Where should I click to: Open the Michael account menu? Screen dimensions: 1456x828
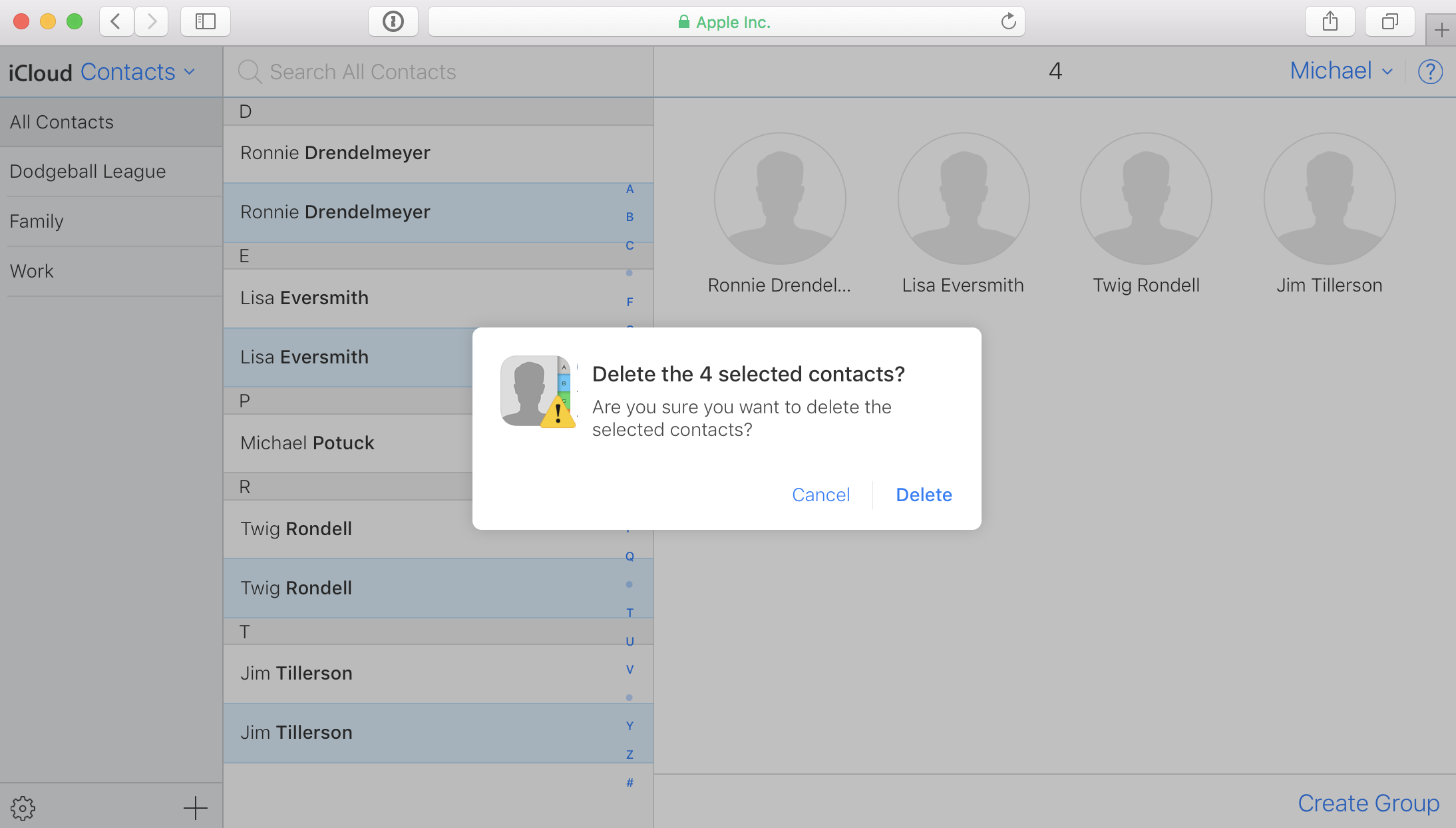1341,71
